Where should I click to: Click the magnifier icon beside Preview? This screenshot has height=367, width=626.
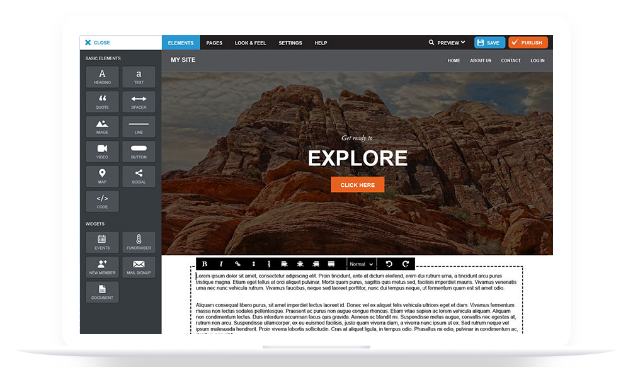coord(431,42)
